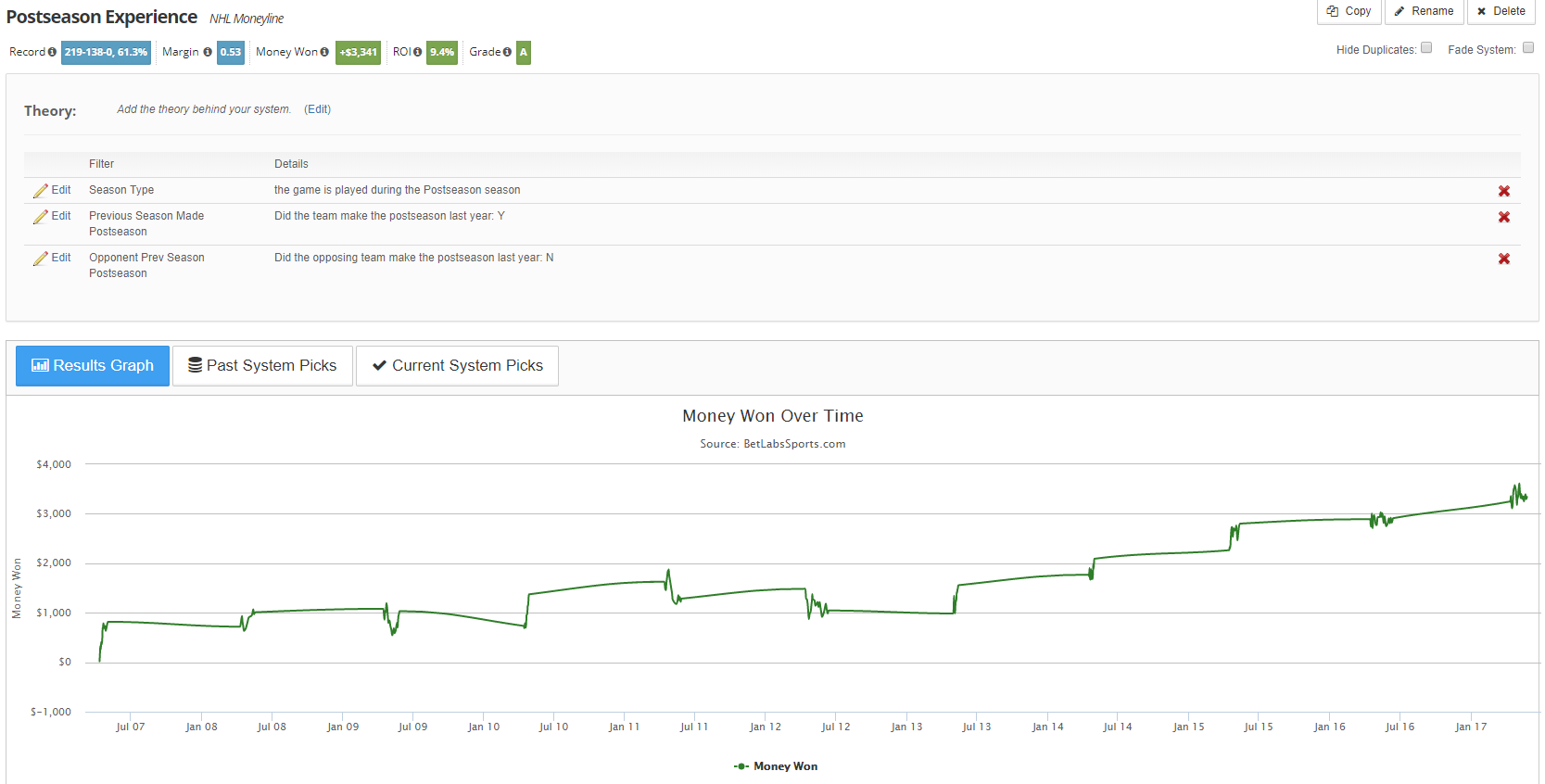
Task: Click the BetLabsSports.com source text
Action: click(794, 444)
